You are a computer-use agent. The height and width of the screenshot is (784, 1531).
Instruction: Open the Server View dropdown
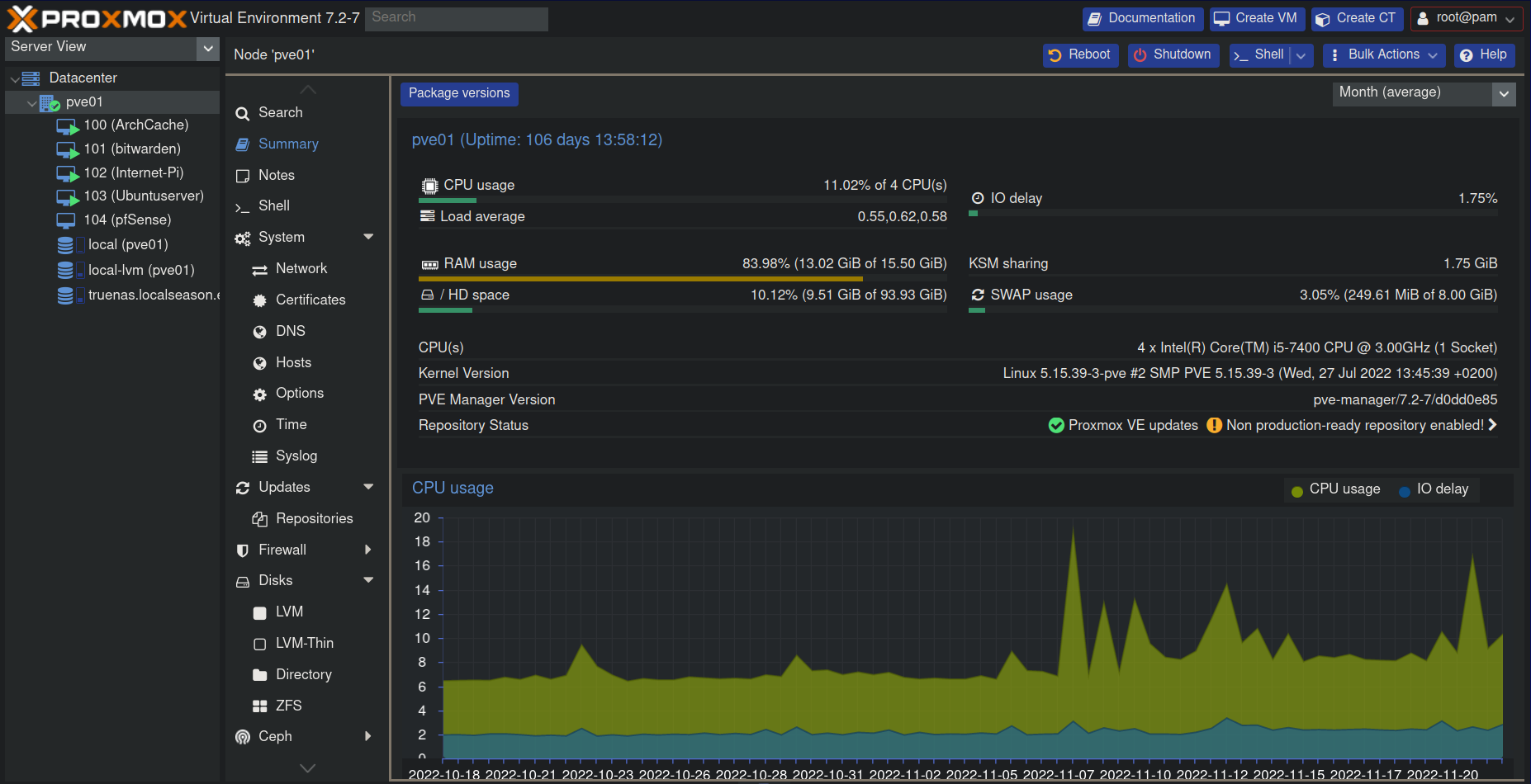(208, 49)
